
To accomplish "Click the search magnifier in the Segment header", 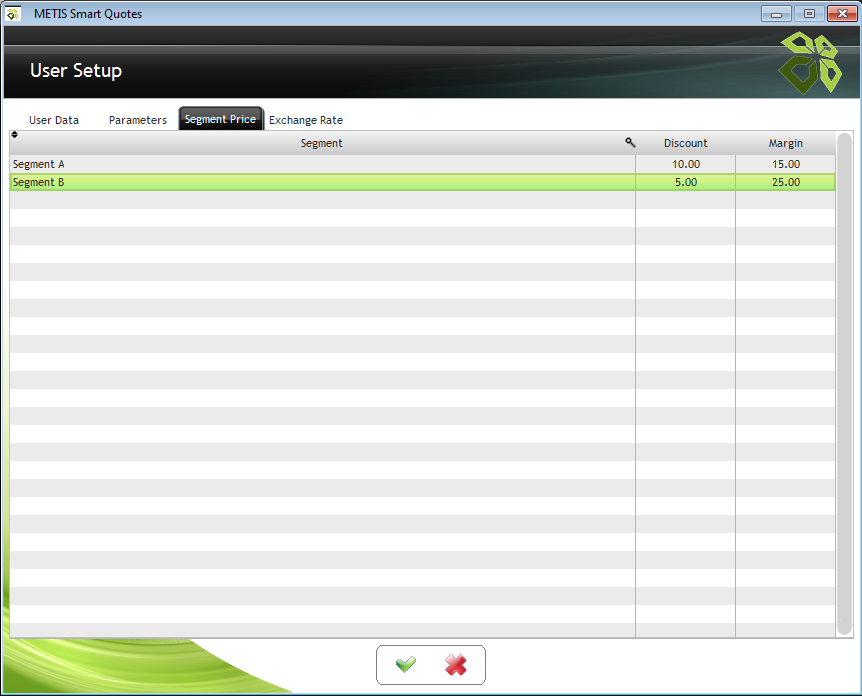I will click(x=630, y=143).
